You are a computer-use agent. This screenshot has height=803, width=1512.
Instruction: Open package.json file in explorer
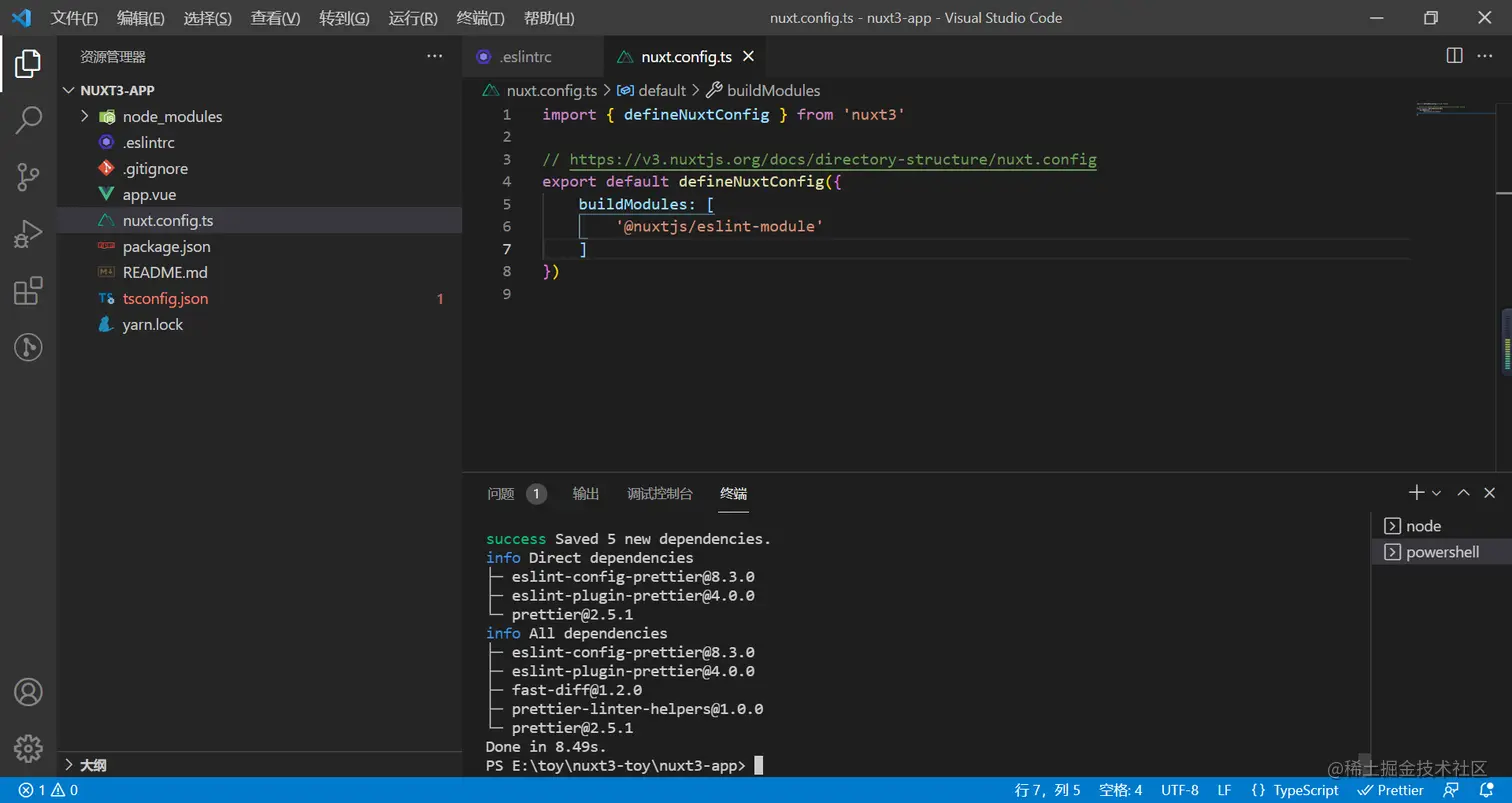(x=260, y=246)
